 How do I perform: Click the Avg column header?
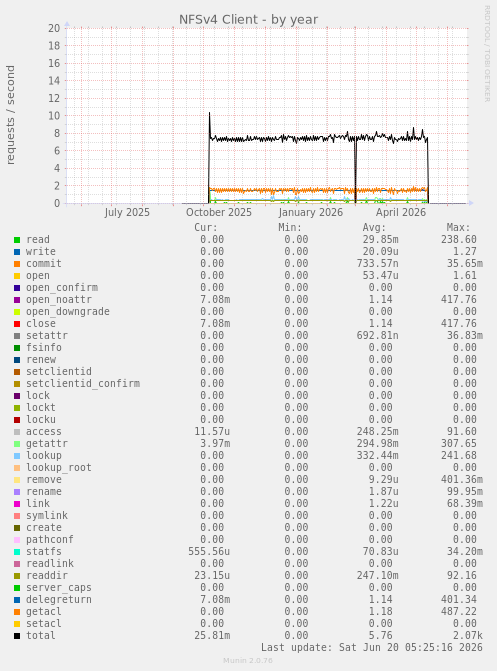click(374, 227)
